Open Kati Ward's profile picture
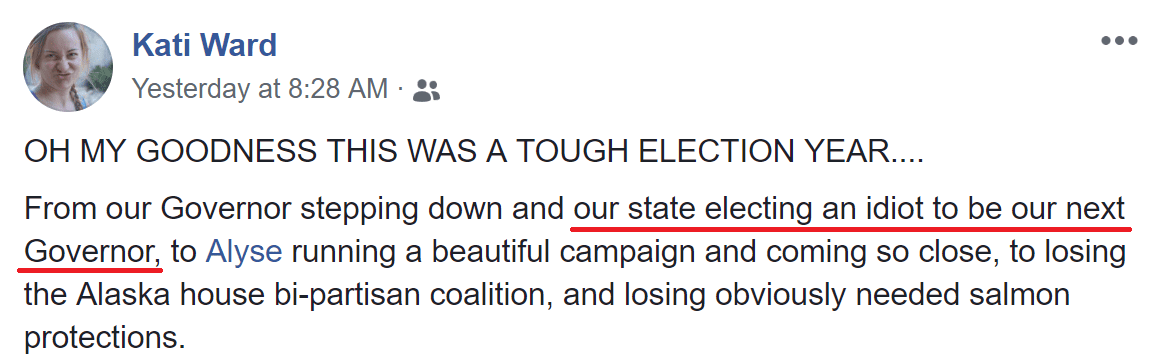 point(68,66)
